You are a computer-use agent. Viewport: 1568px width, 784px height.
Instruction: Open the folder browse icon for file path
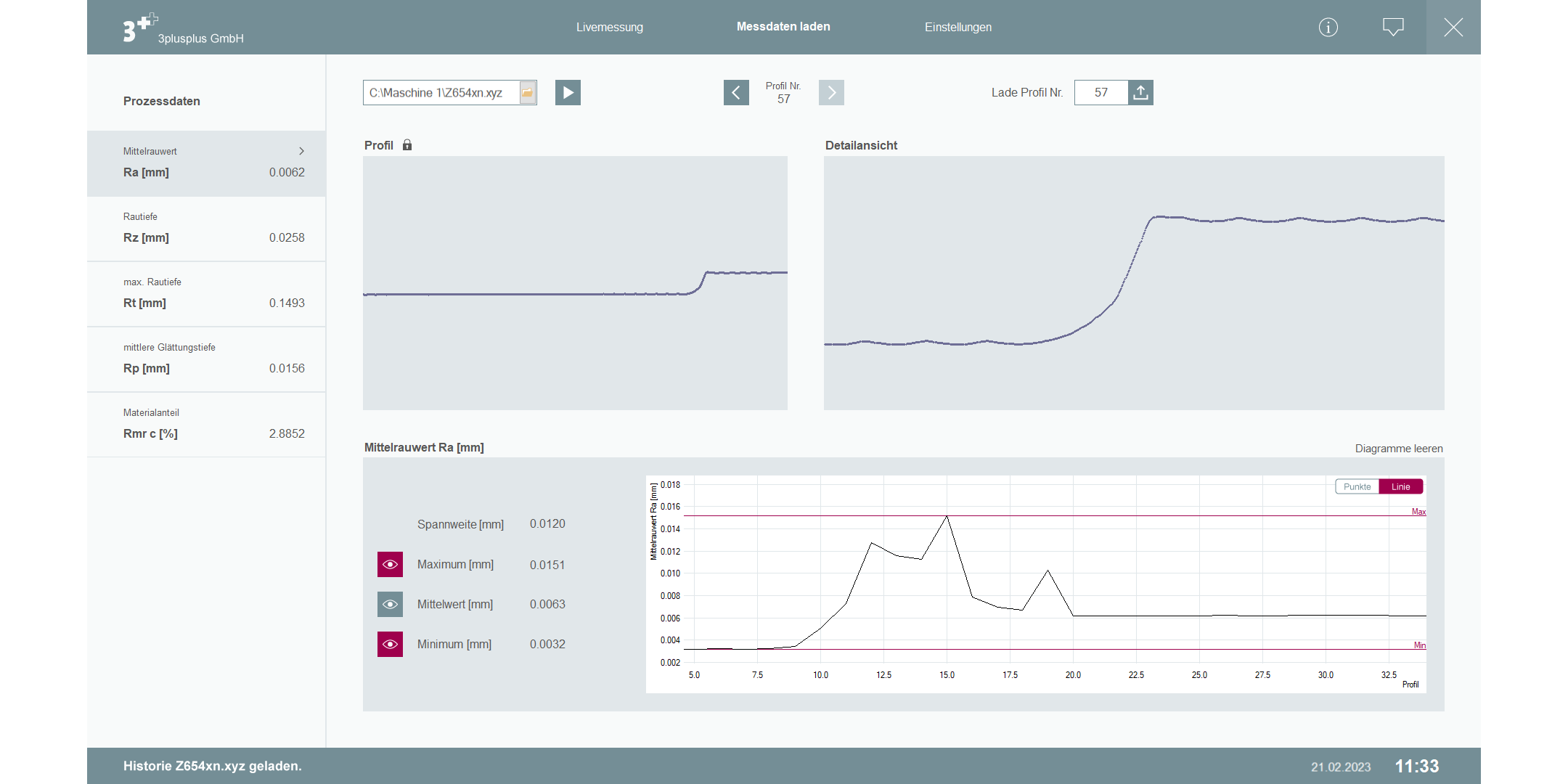coord(528,93)
